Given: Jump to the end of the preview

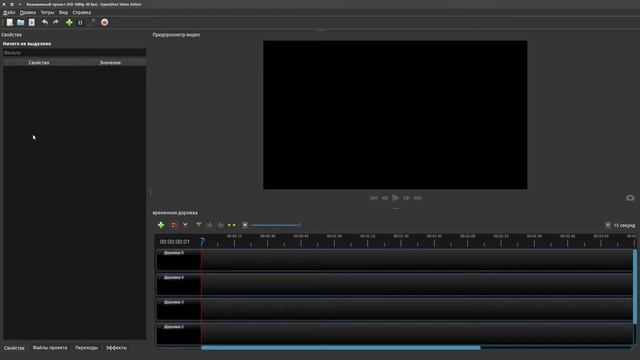Looking at the screenshot, I should click(418, 198).
